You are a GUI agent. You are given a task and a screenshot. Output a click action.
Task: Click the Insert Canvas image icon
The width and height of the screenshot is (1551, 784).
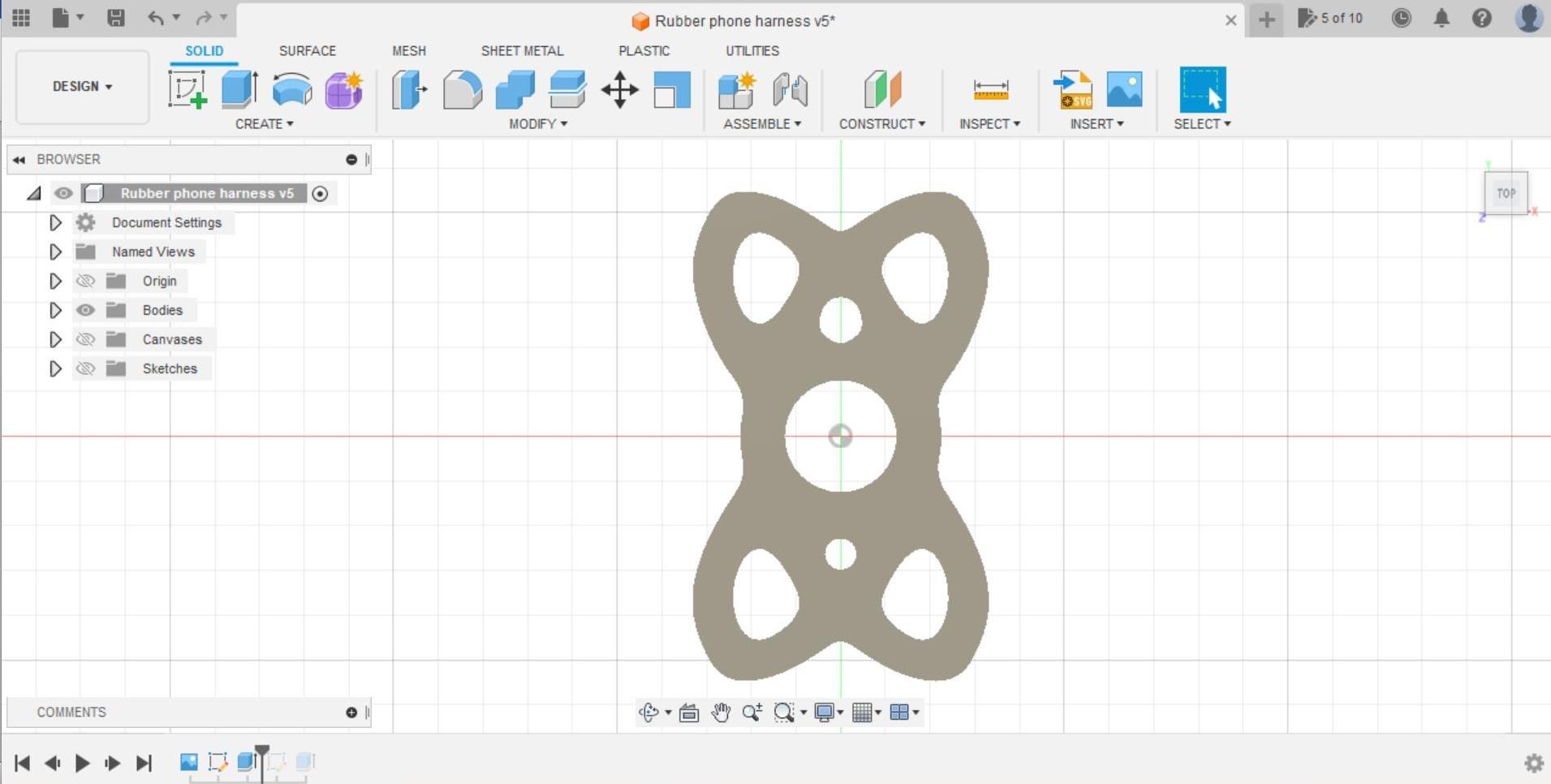point(1125,89)
